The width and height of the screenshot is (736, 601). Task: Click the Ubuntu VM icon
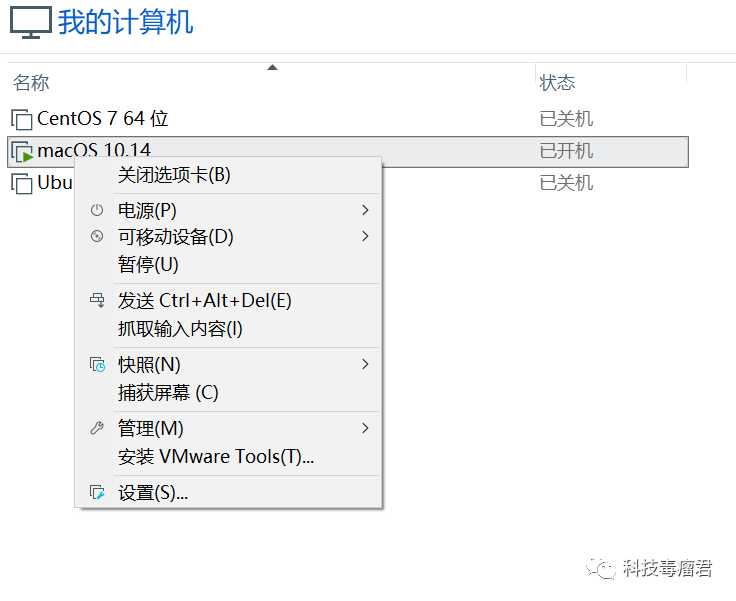pos(21,184)
